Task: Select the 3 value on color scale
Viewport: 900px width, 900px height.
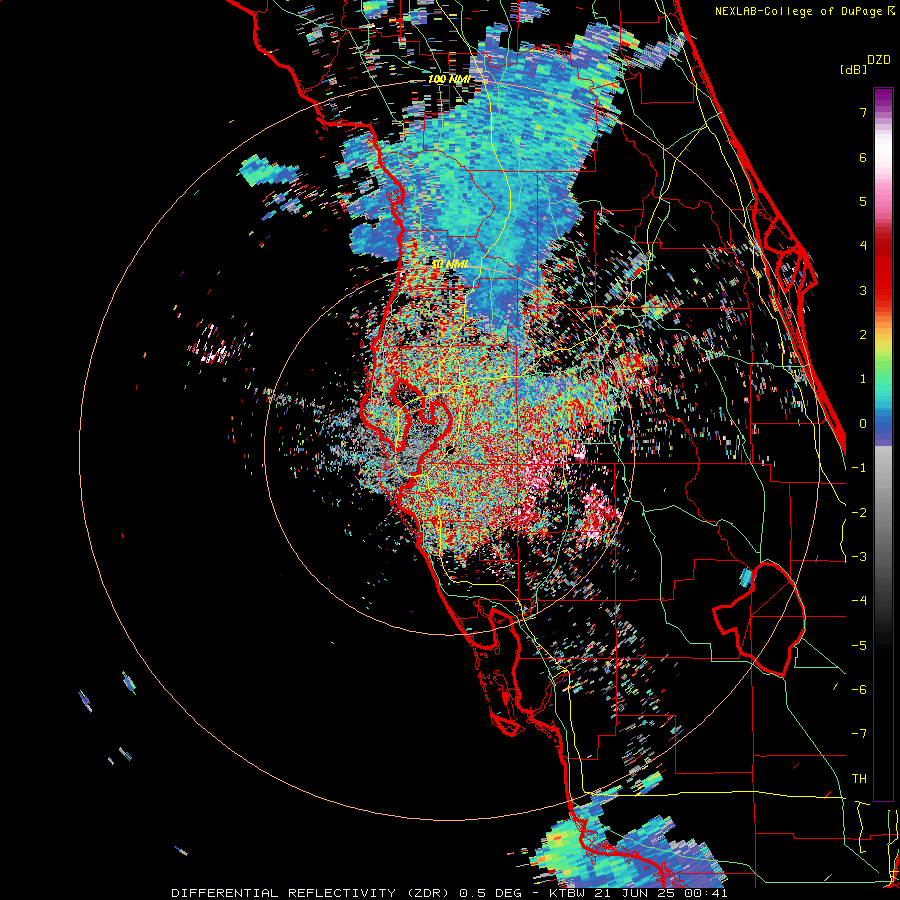Action: pos(863,290)
